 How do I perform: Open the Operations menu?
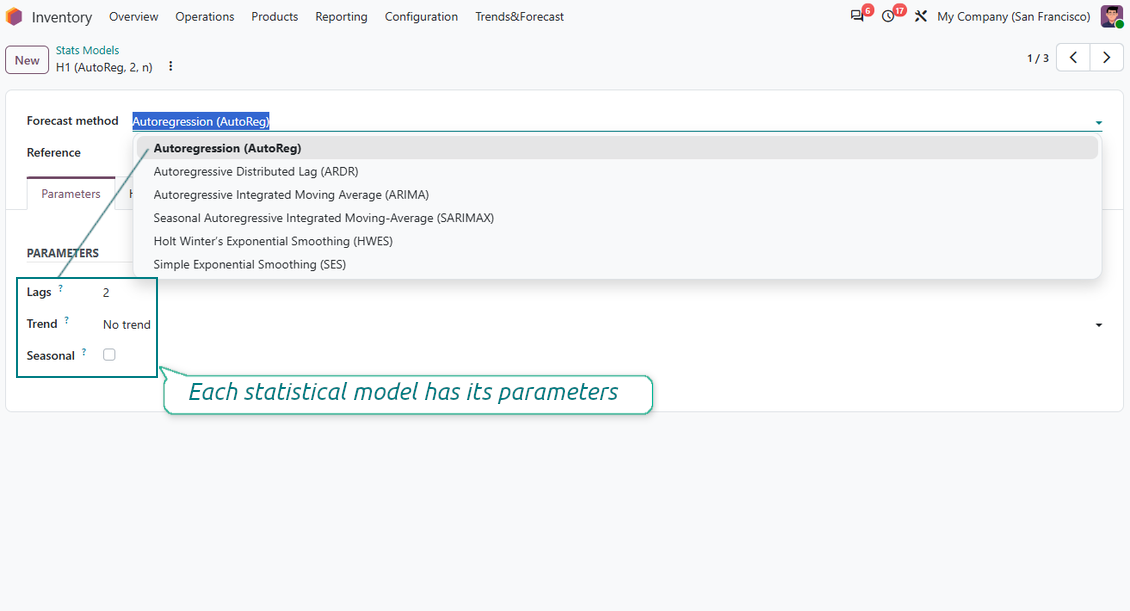(x=205, y=17)
